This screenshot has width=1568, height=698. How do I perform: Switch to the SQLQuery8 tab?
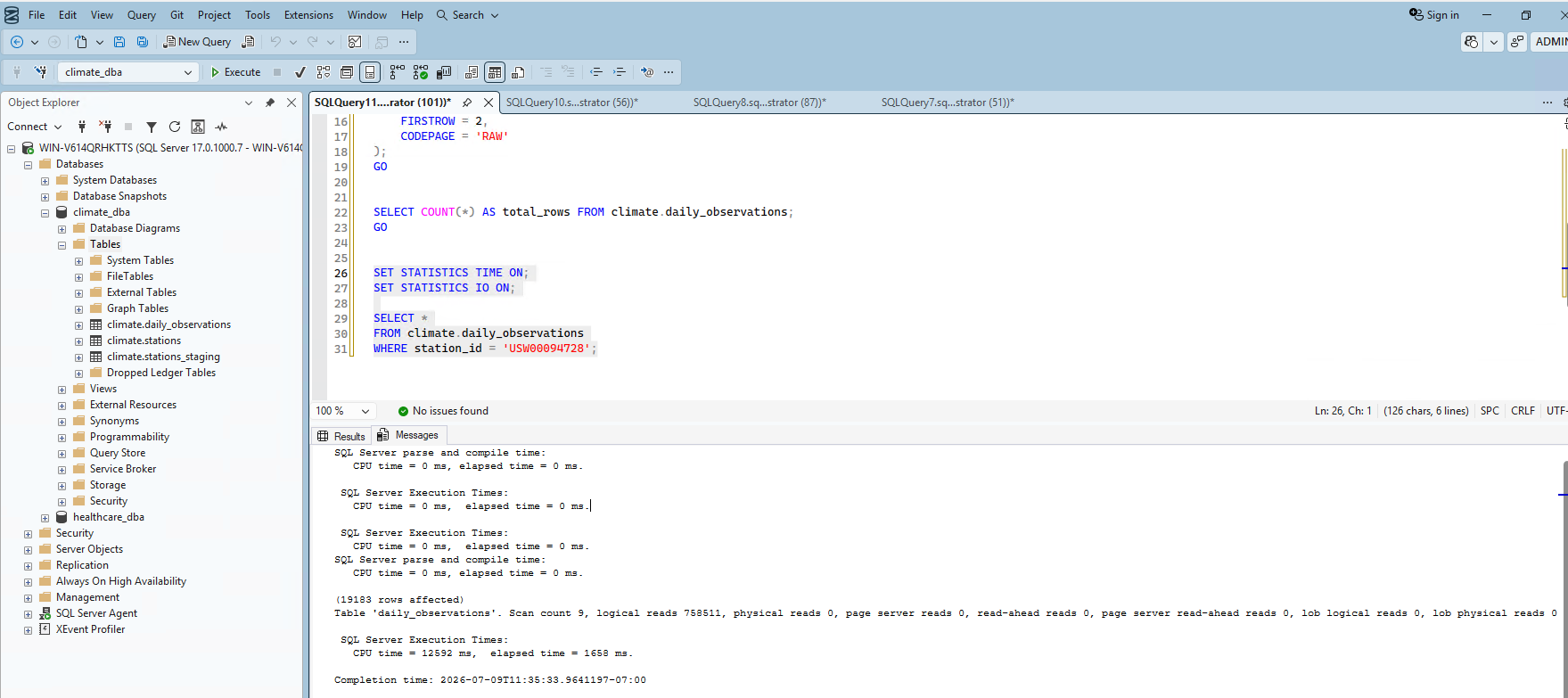(759, 103)
